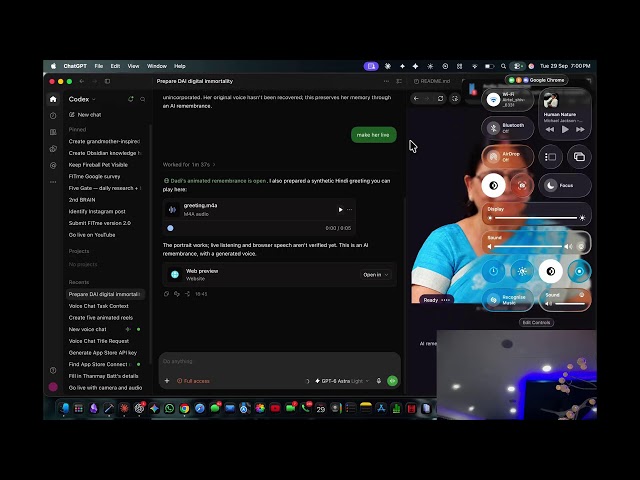Screen dimensions: 640x480
Task: Open the three-dot menu in the chat header
Action: pos(386,81)
